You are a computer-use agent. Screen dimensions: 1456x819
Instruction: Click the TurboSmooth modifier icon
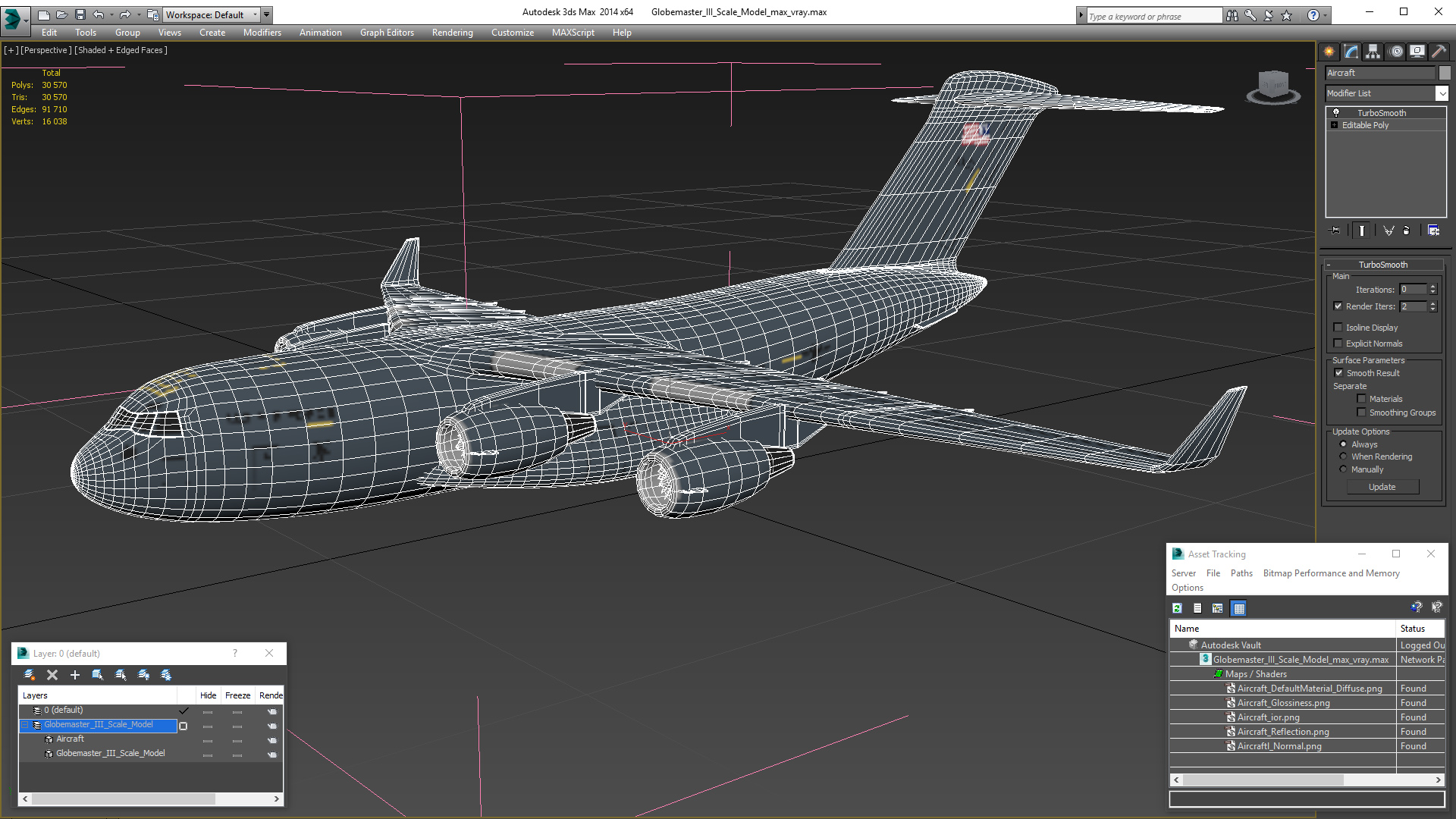point(1337,111)
